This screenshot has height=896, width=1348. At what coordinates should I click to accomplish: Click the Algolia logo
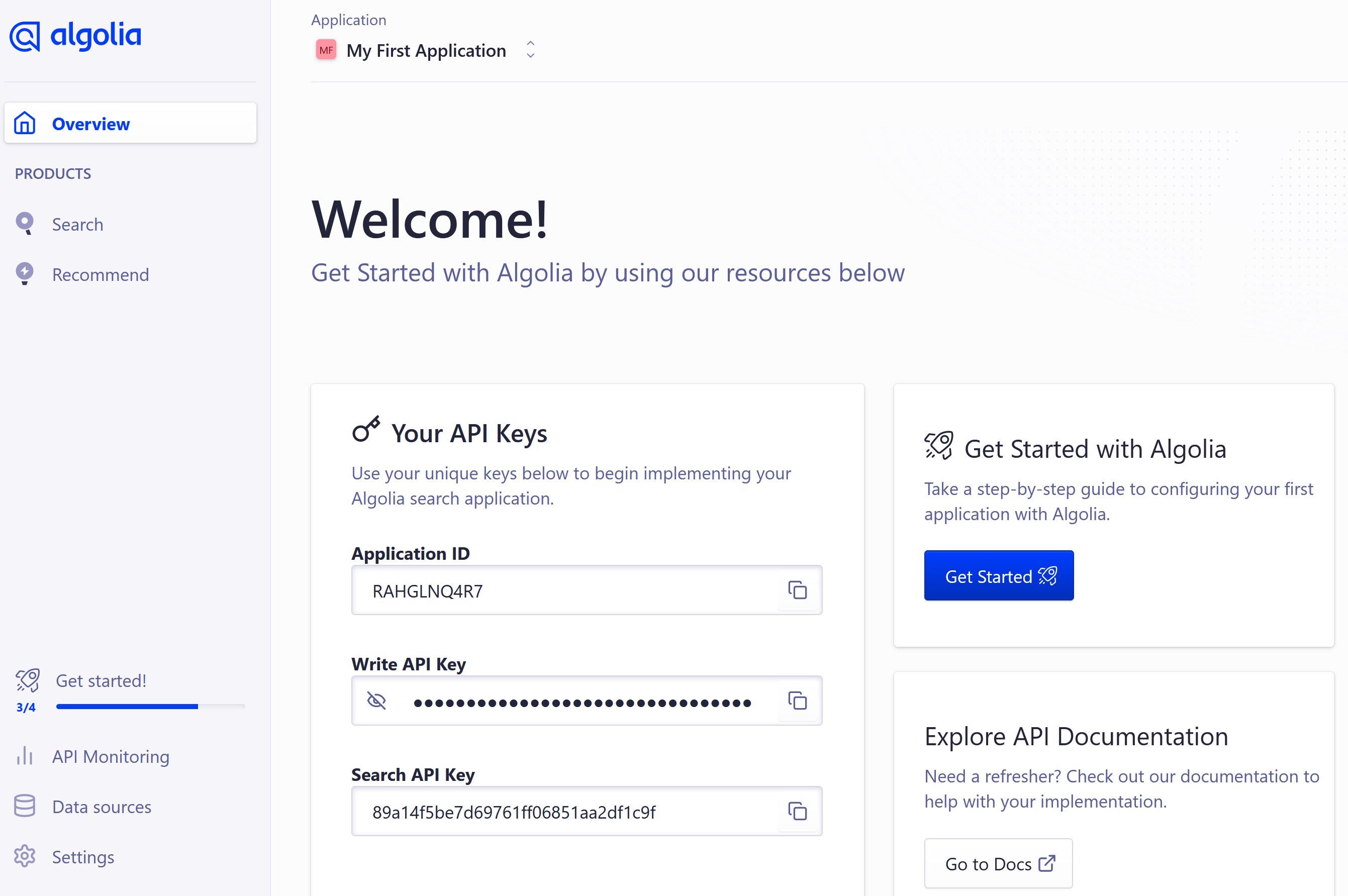75,36
